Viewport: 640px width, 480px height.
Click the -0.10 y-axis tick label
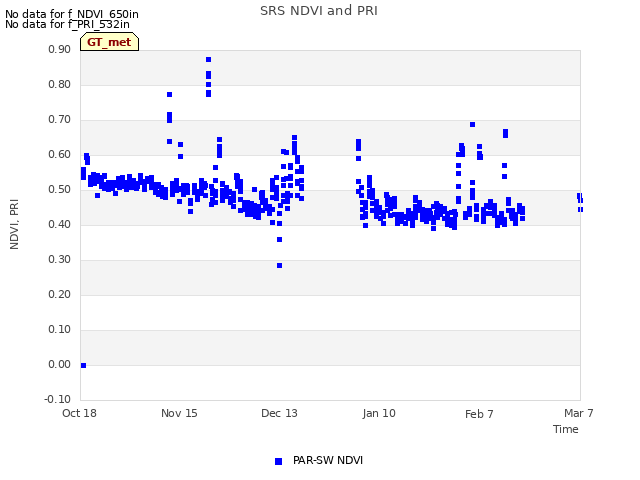tap(58, 399)
